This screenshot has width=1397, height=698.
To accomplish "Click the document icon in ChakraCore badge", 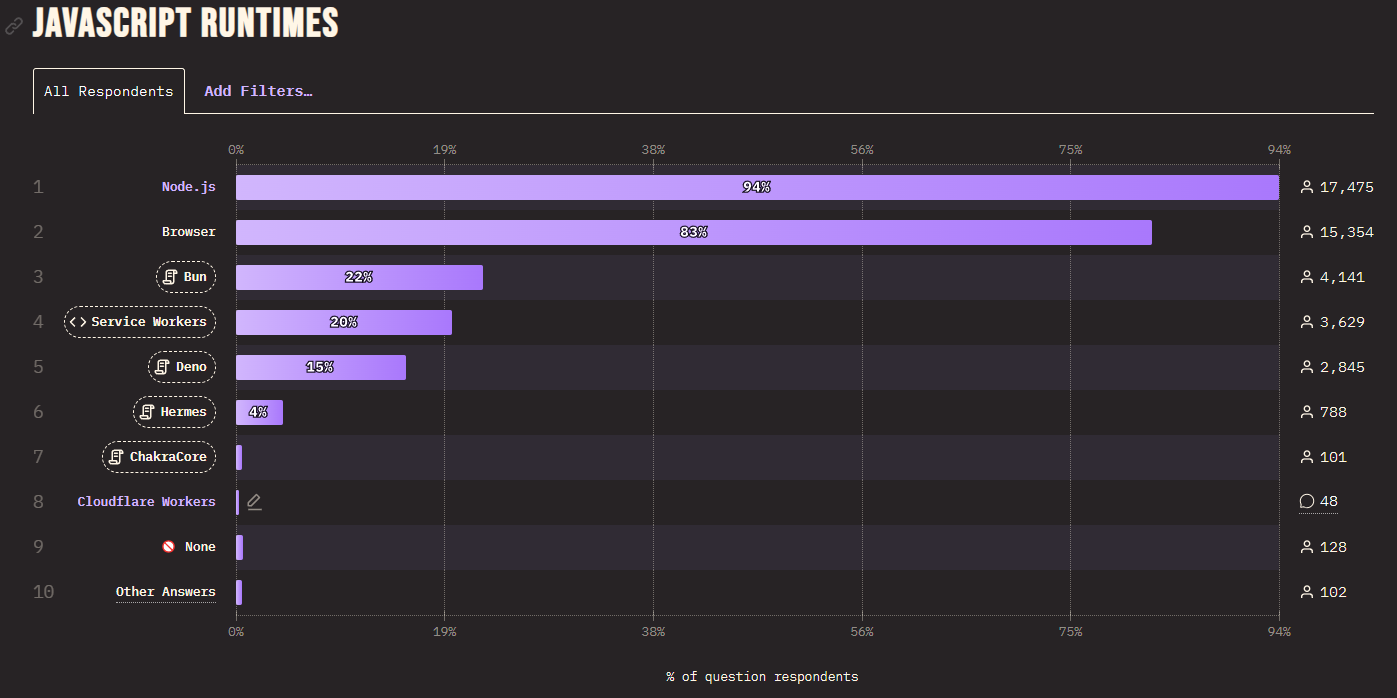I will pos(116,457).
